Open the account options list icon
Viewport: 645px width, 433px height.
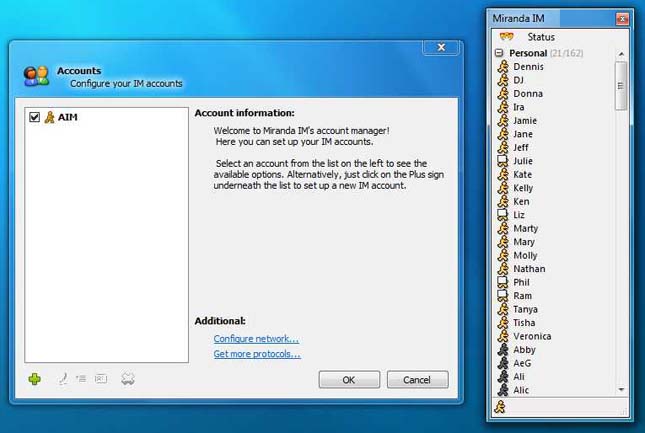click(81, 379)
